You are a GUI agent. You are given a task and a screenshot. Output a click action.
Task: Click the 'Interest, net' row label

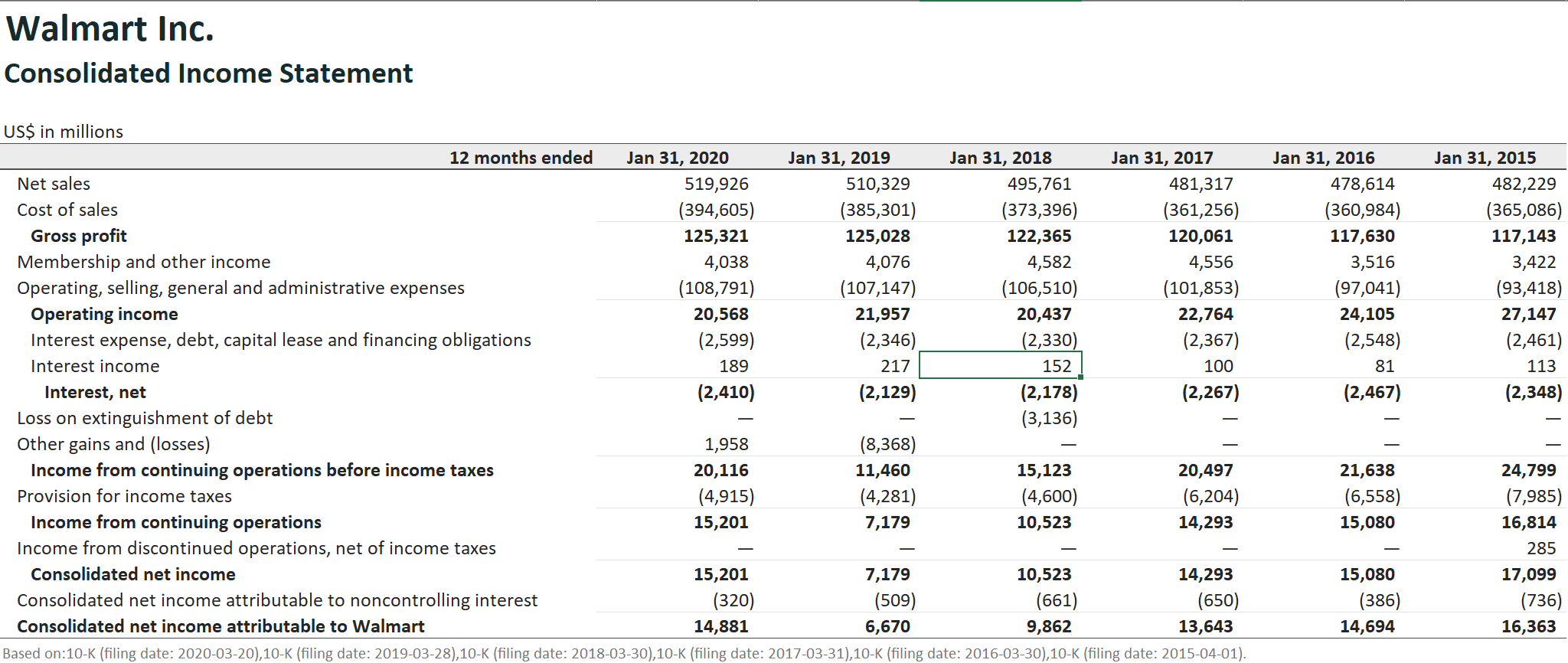point(95,392)
